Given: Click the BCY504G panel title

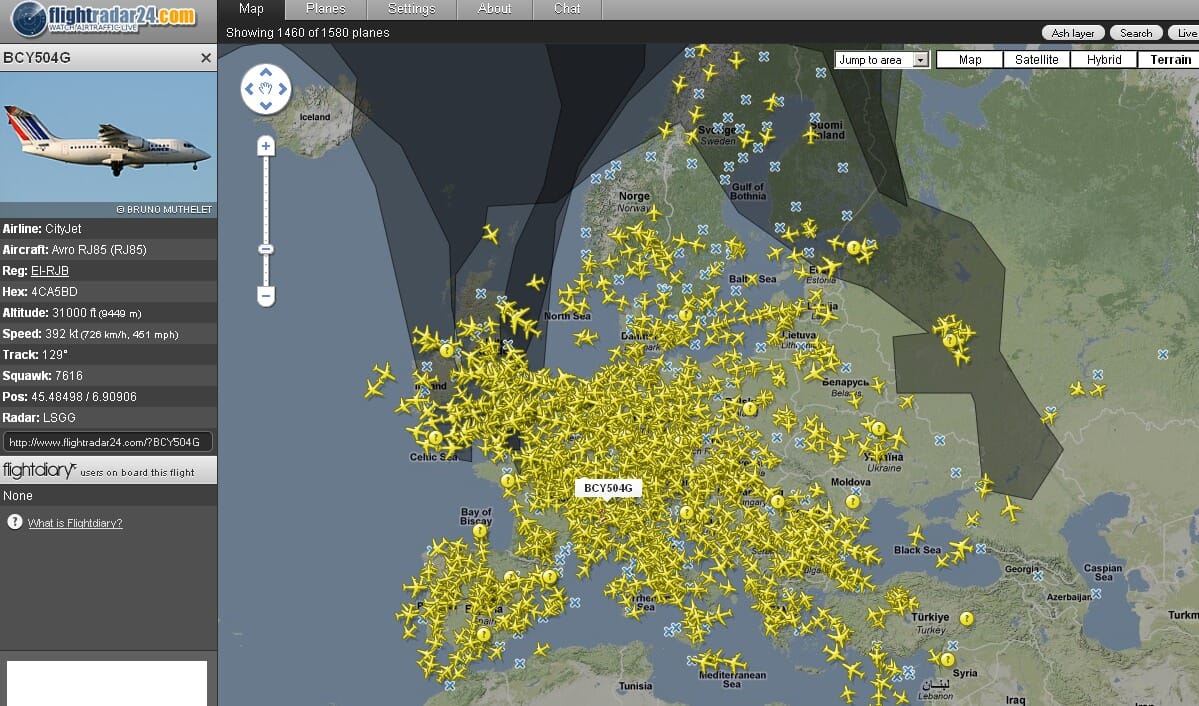Looking at the screenshot, I should tap(37, 58).
